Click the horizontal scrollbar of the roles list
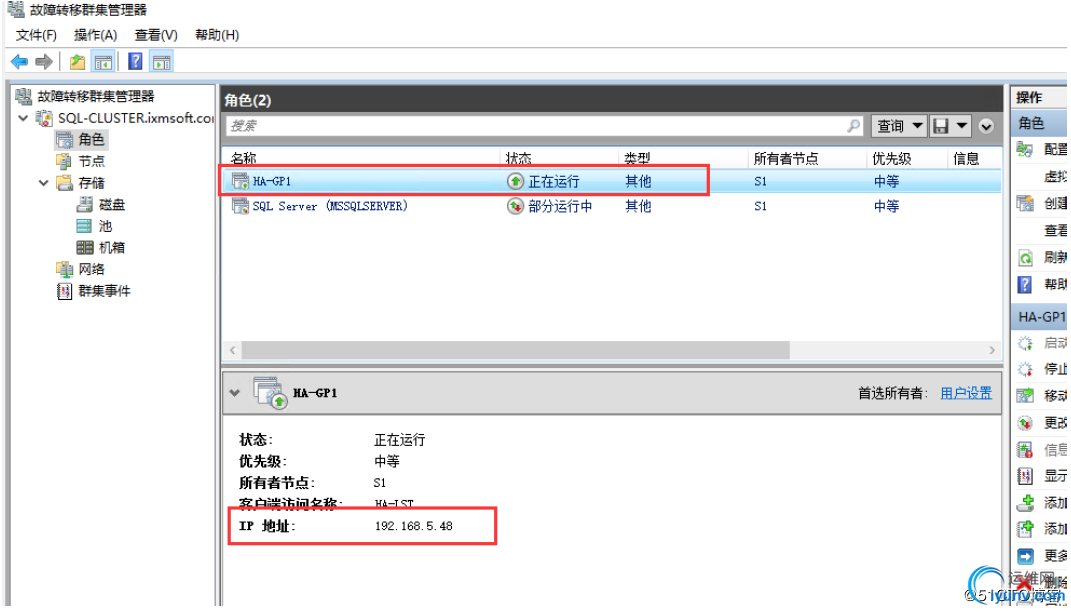The height and width of the screenshot is (612, 1071). pyautogui.click(x=516, y=350)
